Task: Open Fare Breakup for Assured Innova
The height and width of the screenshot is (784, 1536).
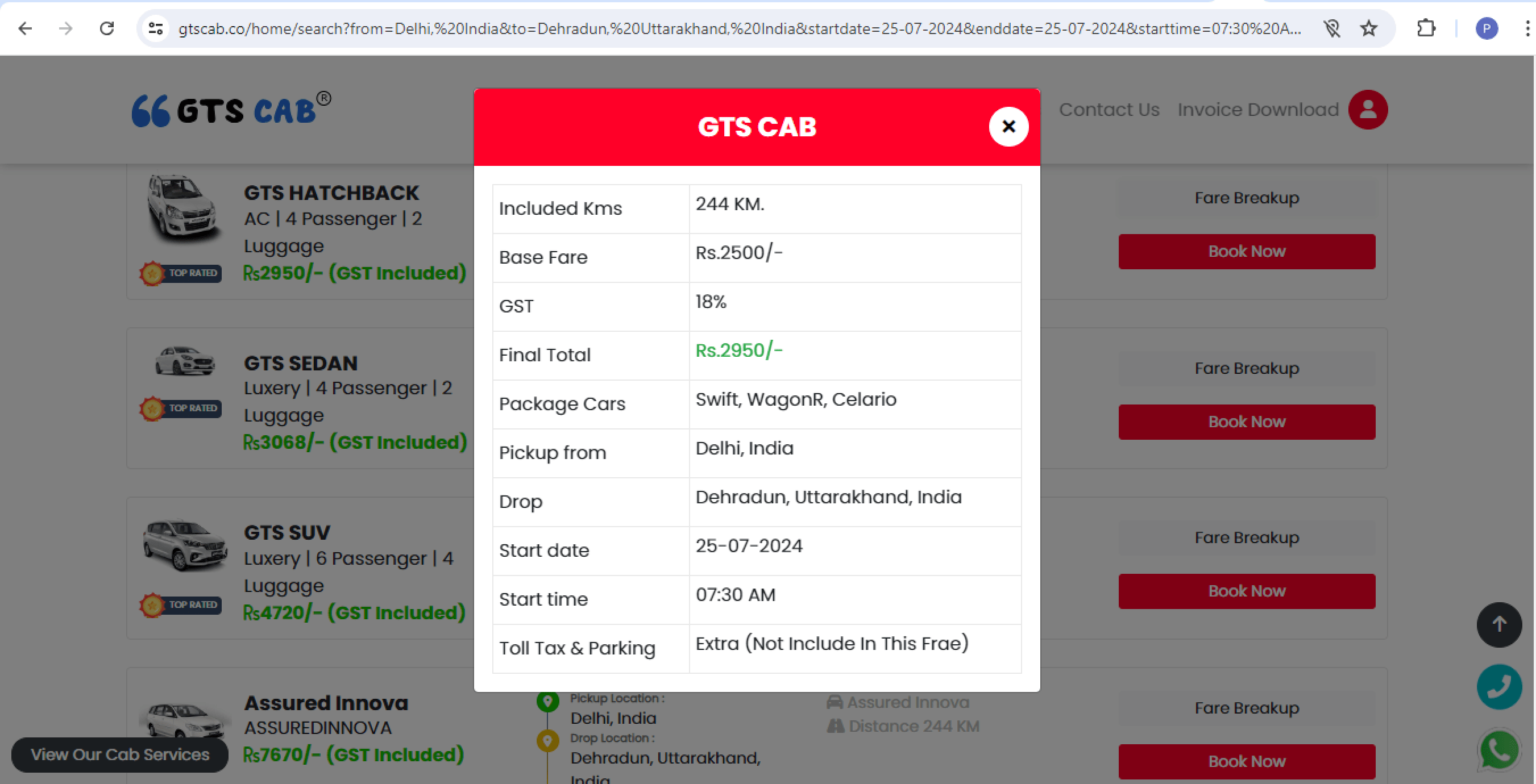Action: click(1246, 708)
